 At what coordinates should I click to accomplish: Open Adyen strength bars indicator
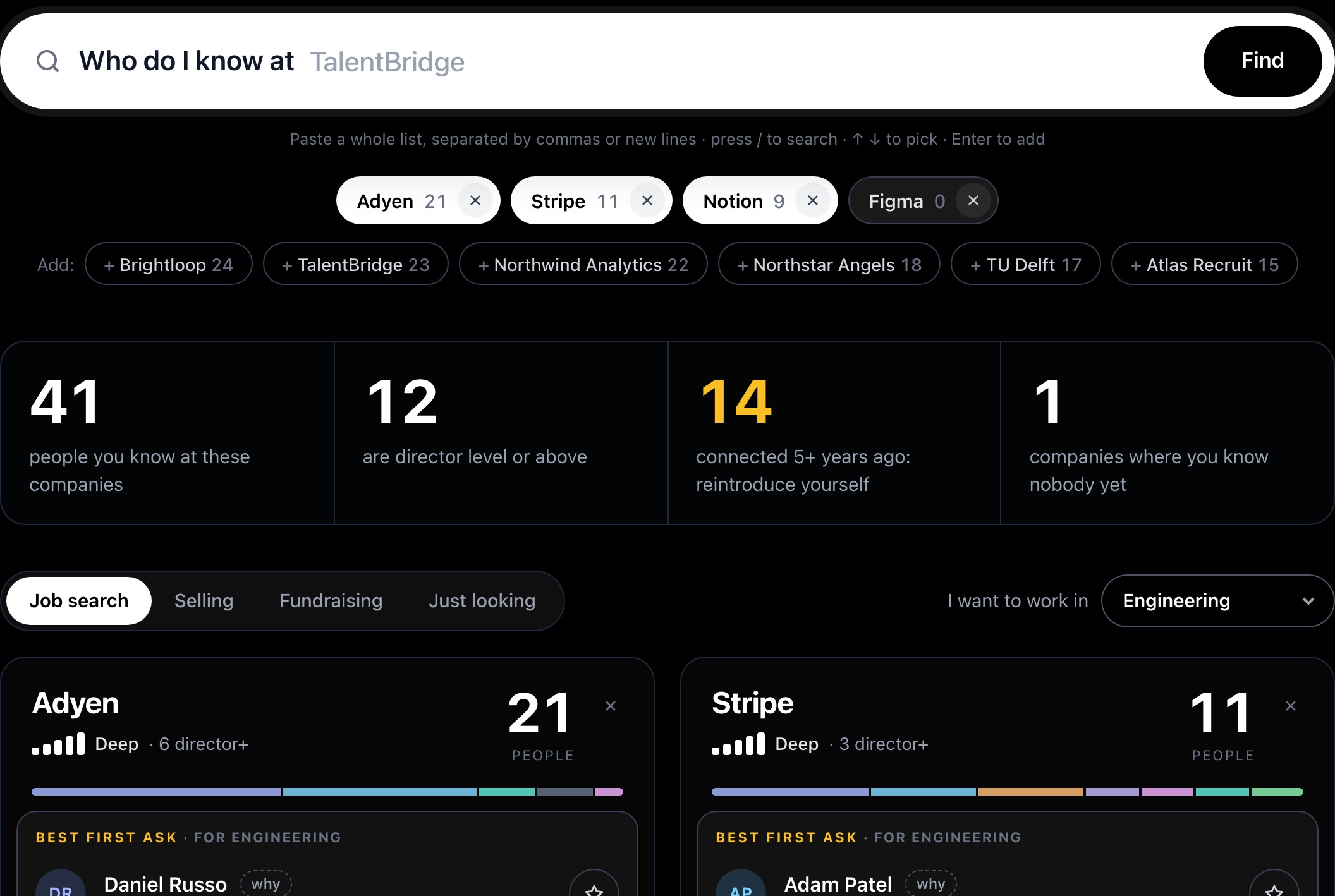(x=58, y=744)
